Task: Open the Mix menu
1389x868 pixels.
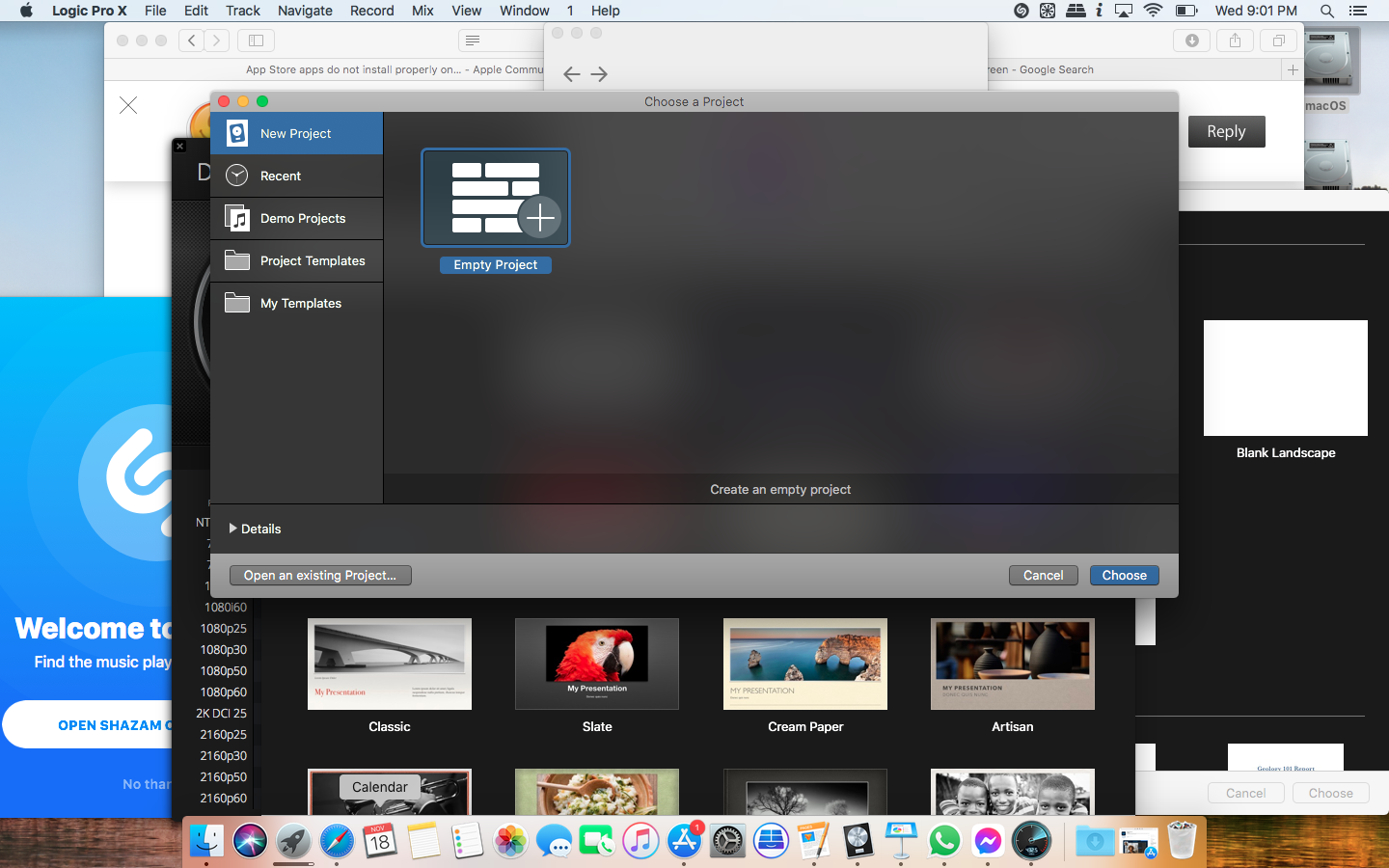Action: [x=422, y=11]
